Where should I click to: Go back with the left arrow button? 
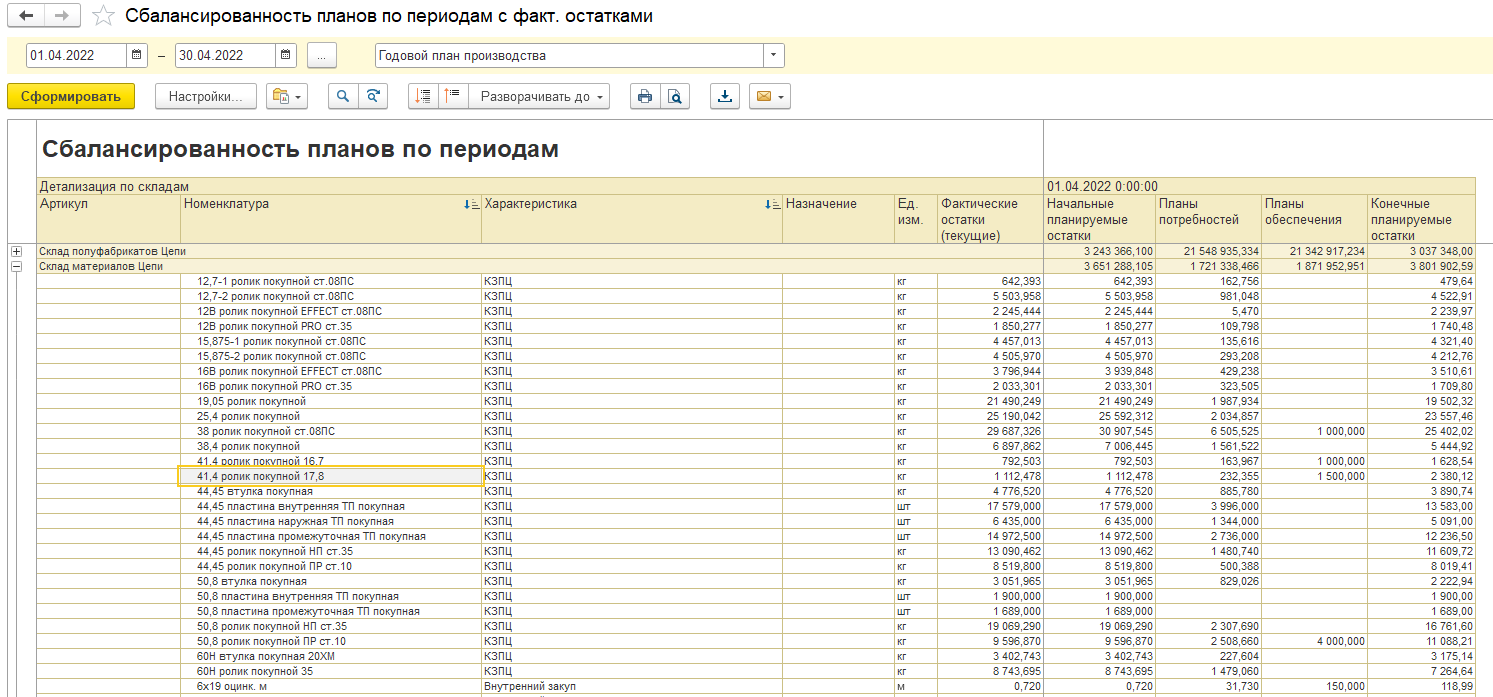[26, 16]
